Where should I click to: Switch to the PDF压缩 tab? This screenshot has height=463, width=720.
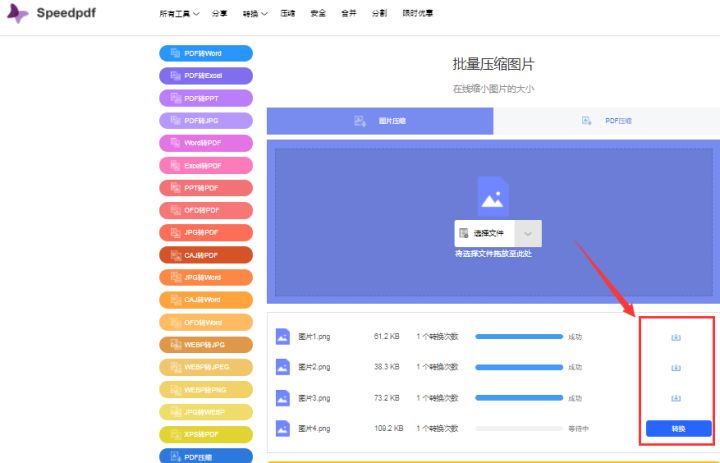(x=607, y=121)
